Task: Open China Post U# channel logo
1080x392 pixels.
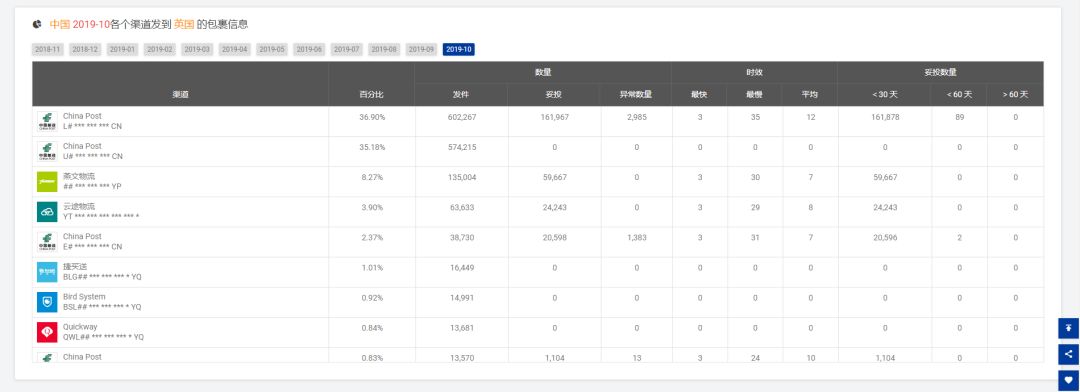Action: point(47,152)
